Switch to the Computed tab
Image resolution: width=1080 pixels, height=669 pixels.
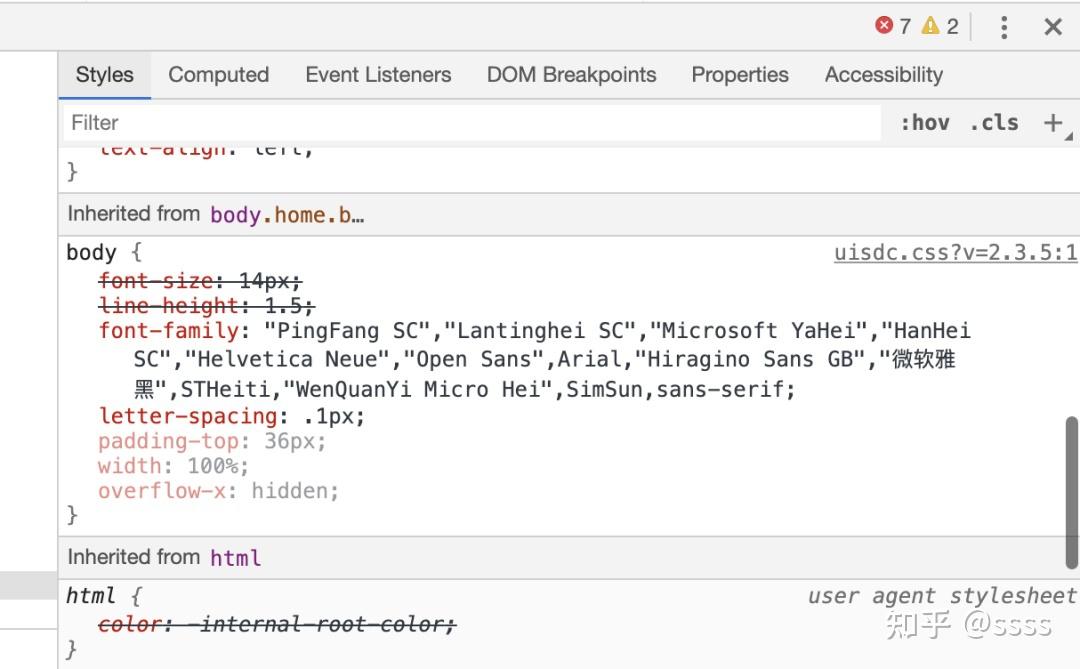click(x=218, y=75)
